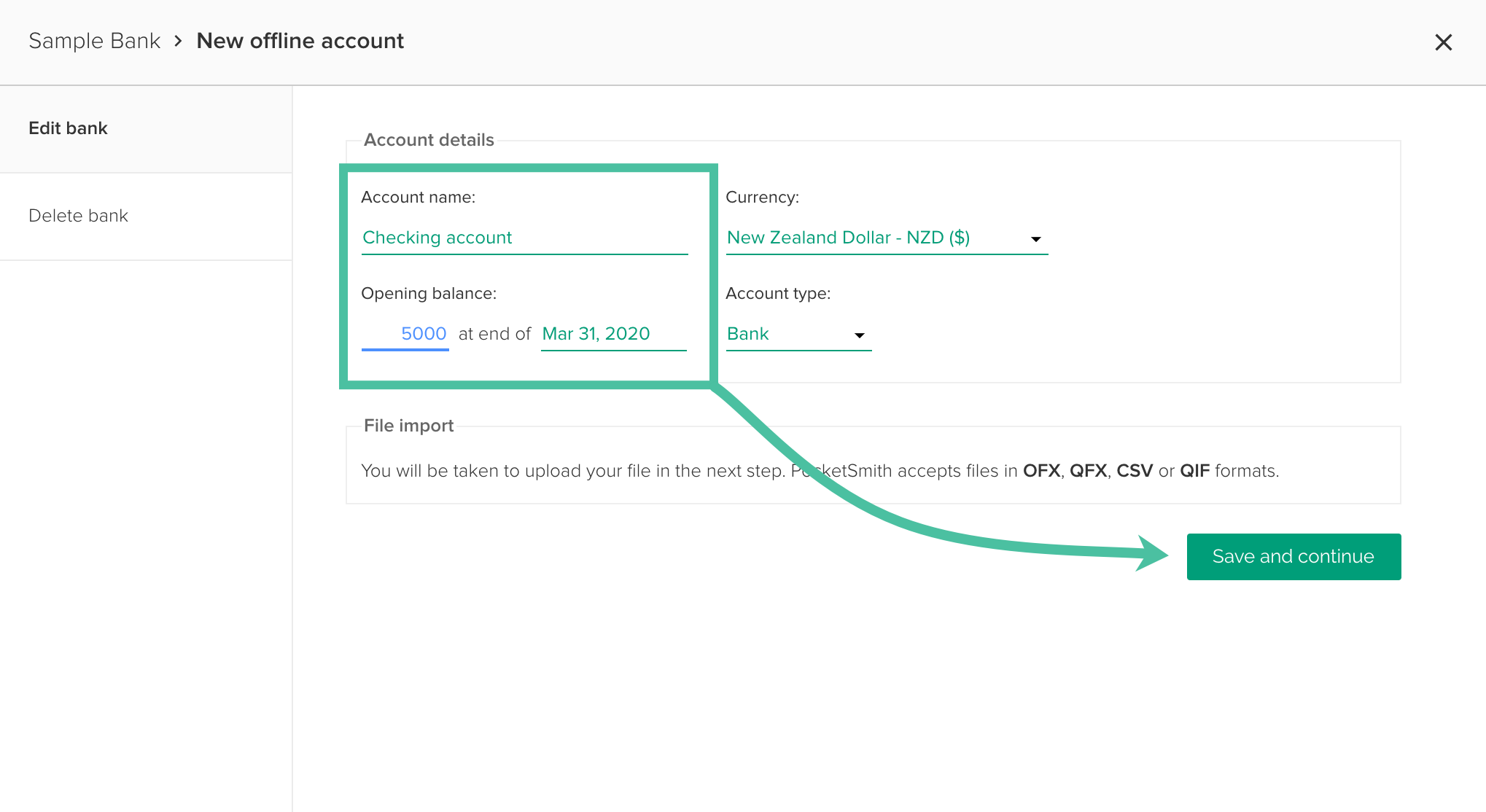
Task: Click the Account name label
Action: click(418, 198)
